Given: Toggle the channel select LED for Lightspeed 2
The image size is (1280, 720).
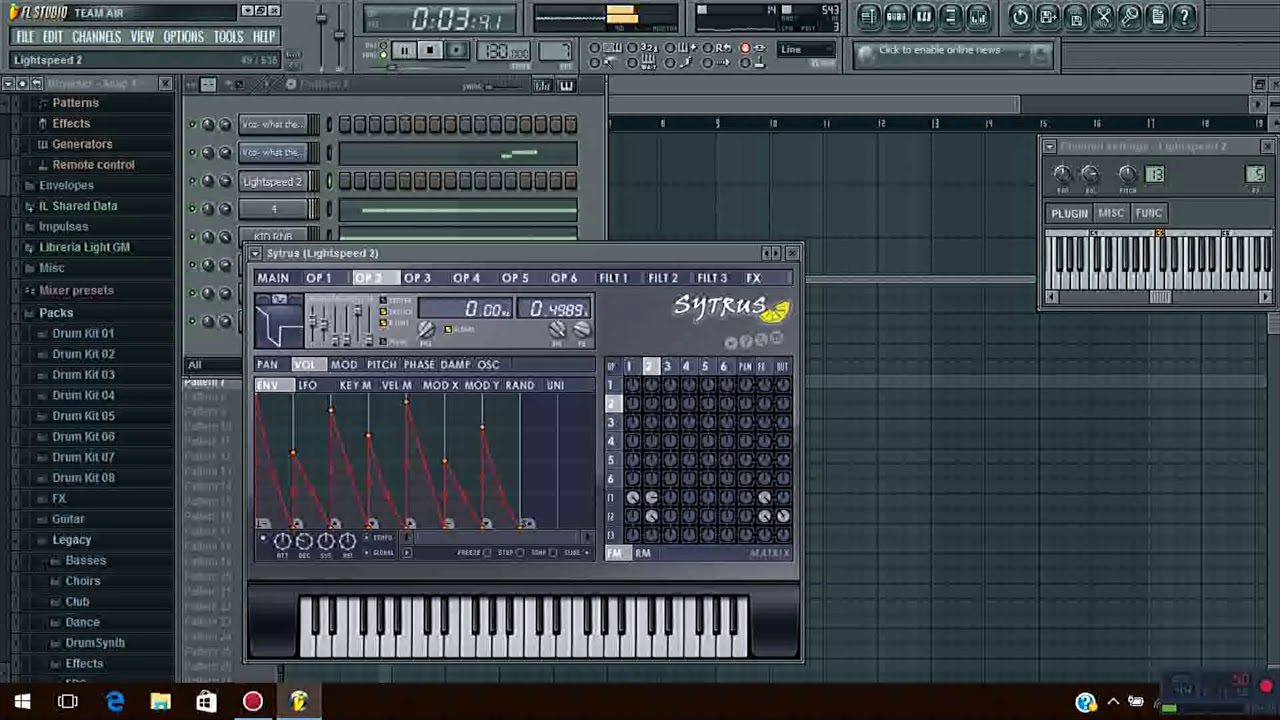Looking at the screenshot, I should click(x=329, y=181).
